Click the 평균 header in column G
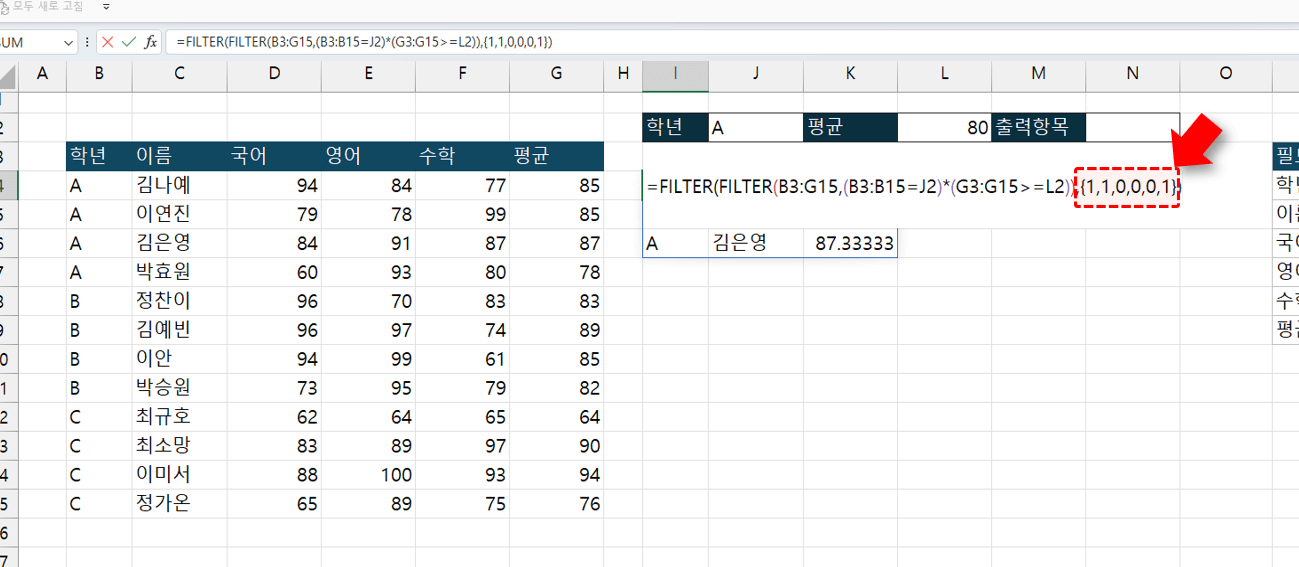The height and width of the screenshot is (567, 1299). pos(557,156)
